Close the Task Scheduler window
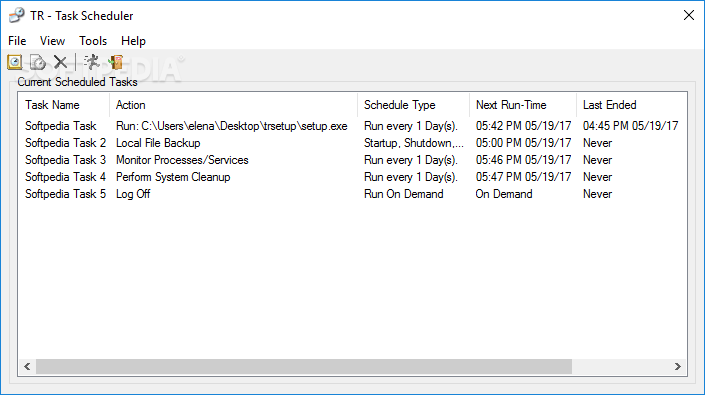 (x=688, y=15)
